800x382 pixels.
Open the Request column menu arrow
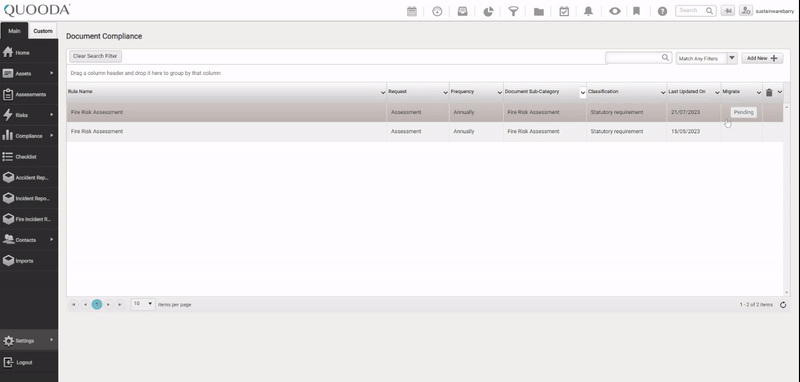(x=445, y=92)
